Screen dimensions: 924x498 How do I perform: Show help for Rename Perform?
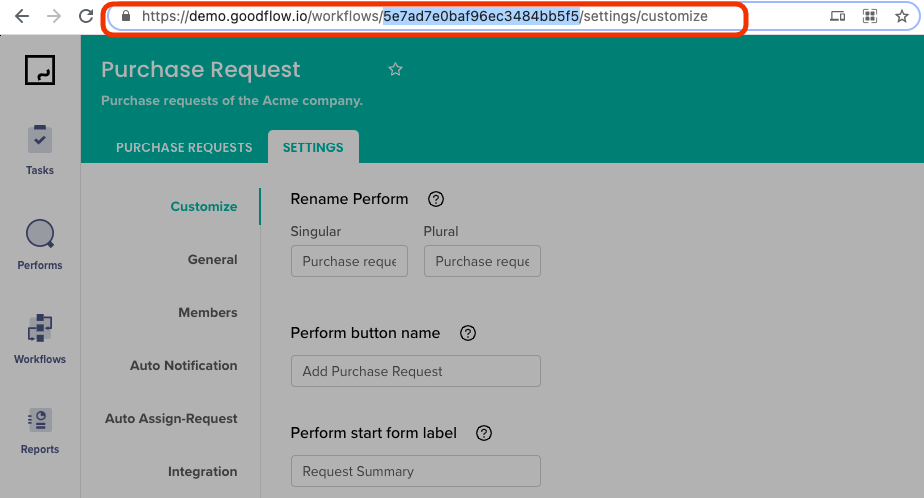pyautogui.click(x=436, y=199)
